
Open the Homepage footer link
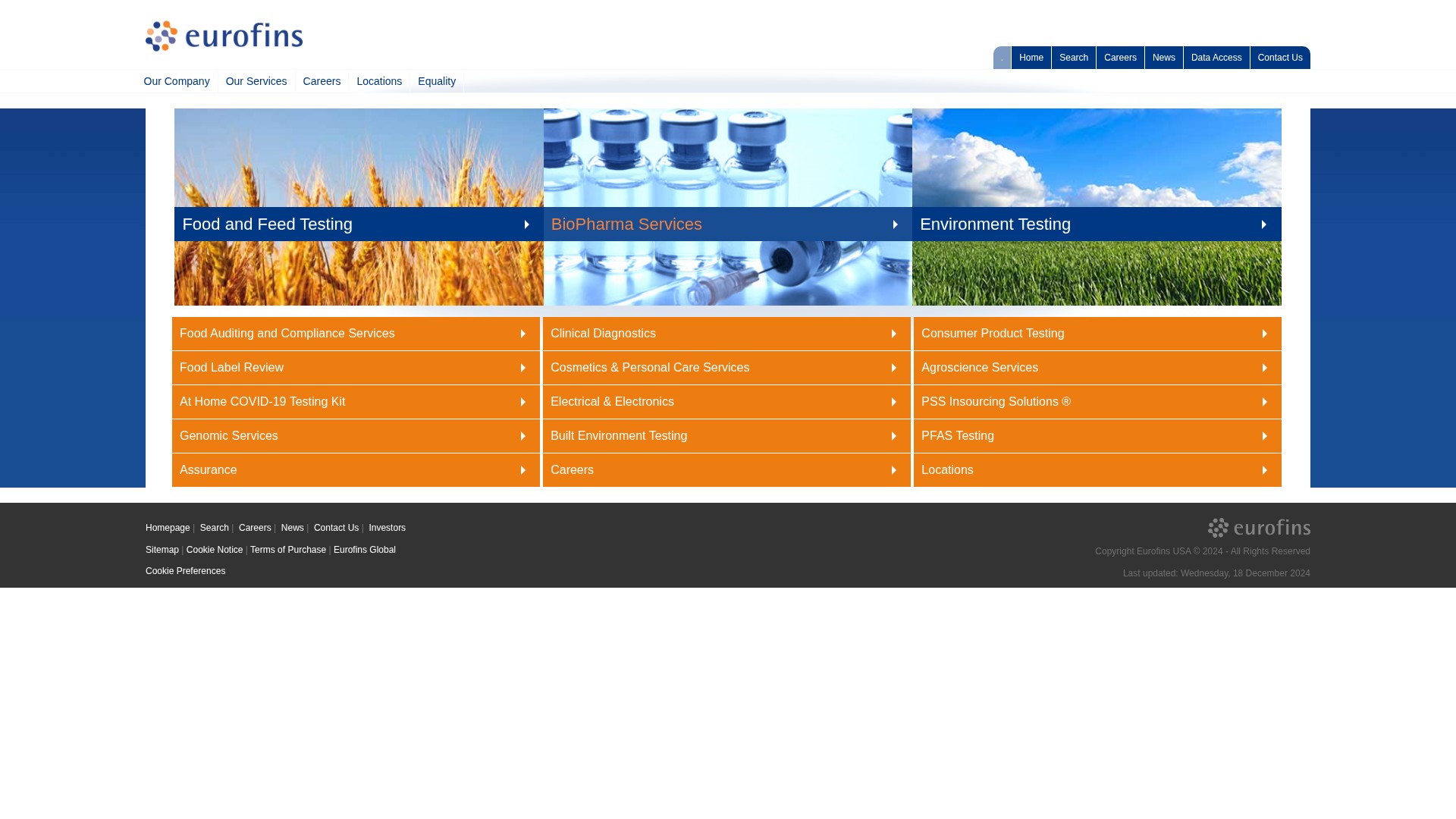tap(168, 528)
